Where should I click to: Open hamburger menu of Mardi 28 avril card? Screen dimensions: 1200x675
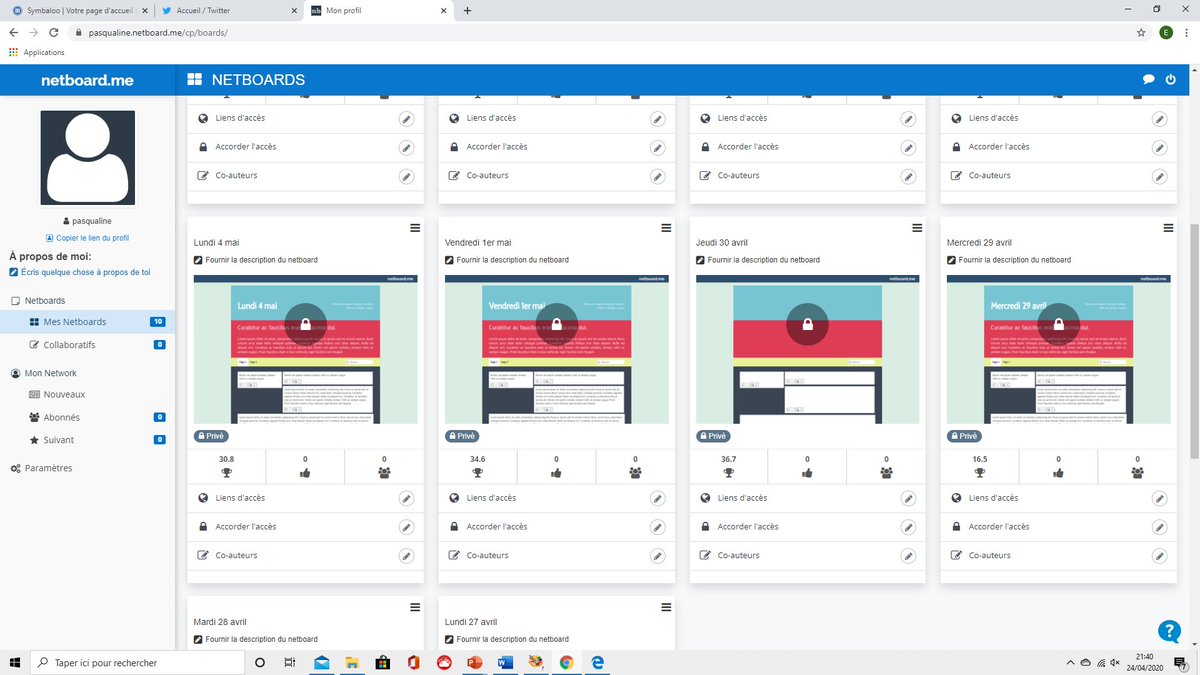click(415, 607)
